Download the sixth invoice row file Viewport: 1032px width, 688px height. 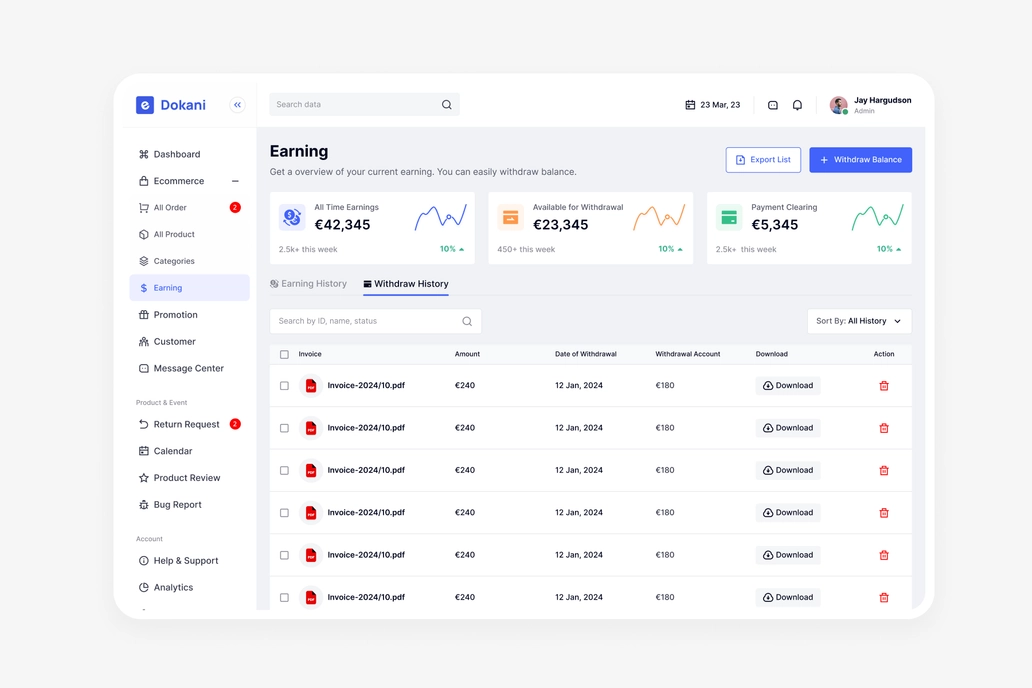coord(788,597)
